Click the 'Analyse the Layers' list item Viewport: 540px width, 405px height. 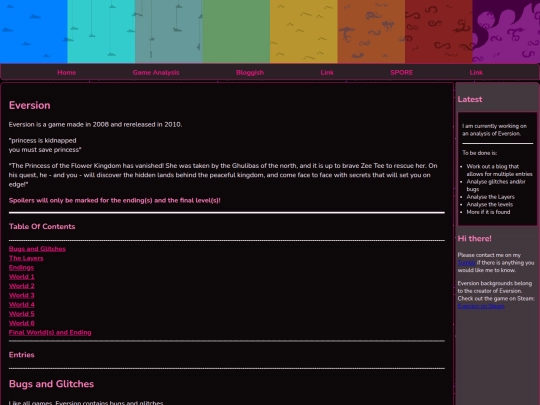[490, 197]
